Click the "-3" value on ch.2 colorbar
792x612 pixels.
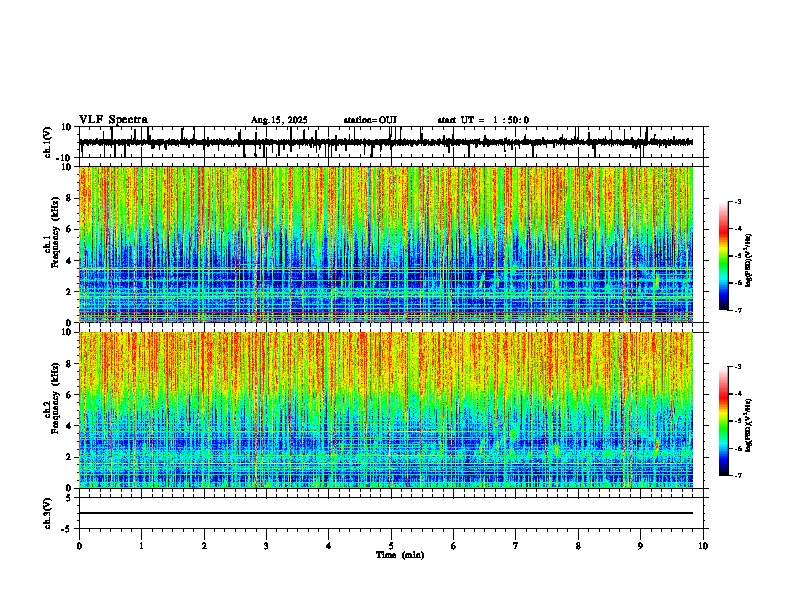[x=738, y=367]
